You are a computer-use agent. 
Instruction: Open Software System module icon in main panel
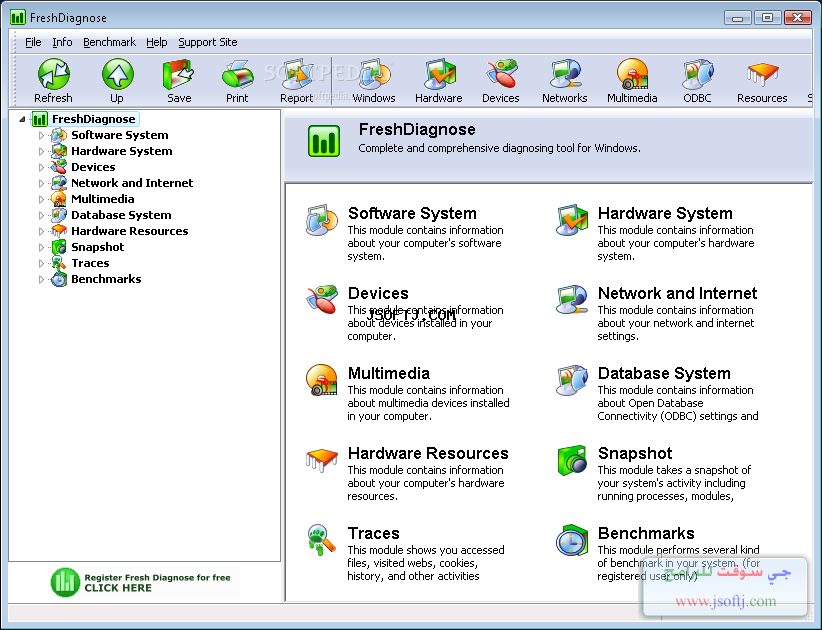point(322,220)
